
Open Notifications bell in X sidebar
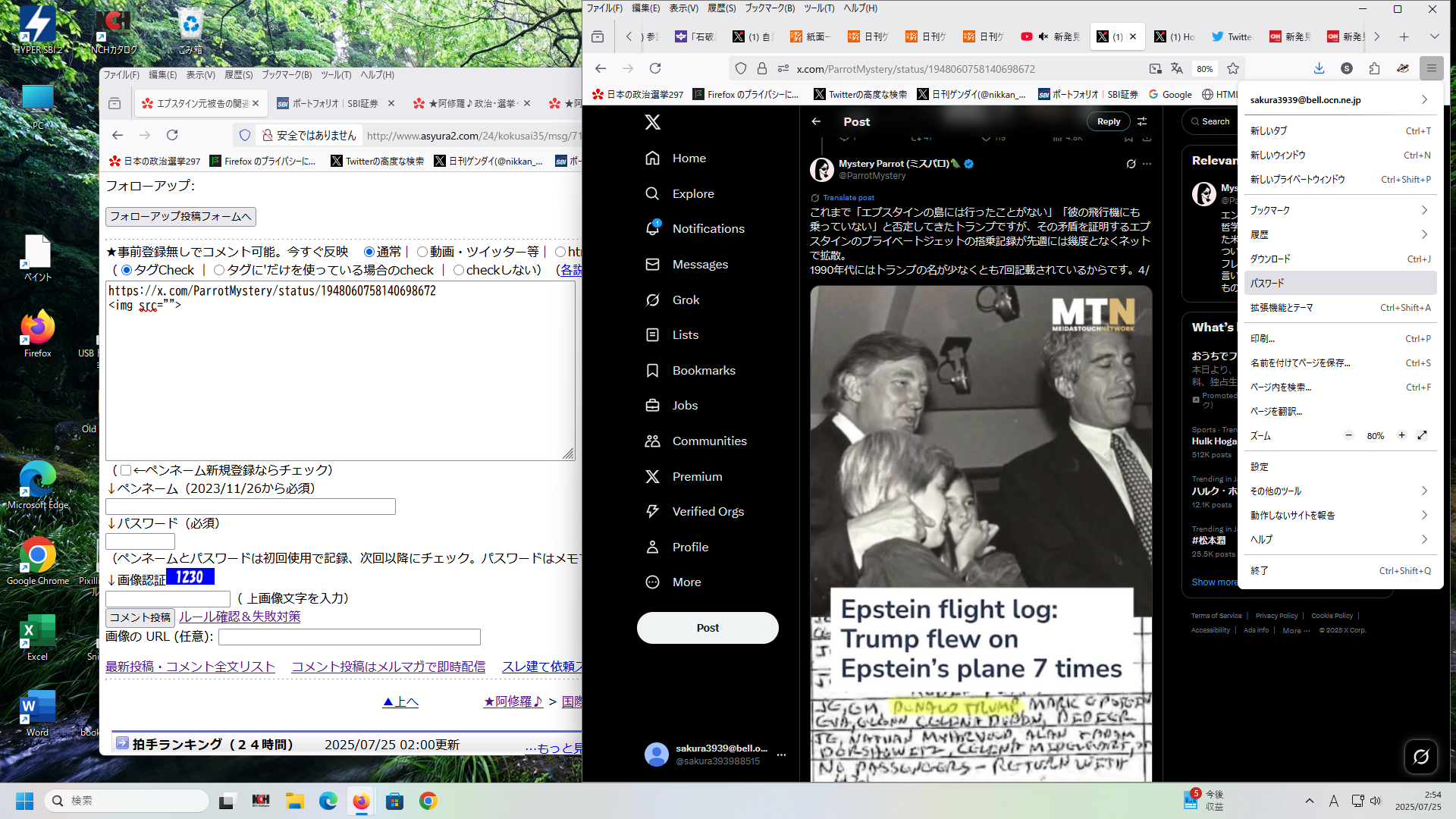652,228
